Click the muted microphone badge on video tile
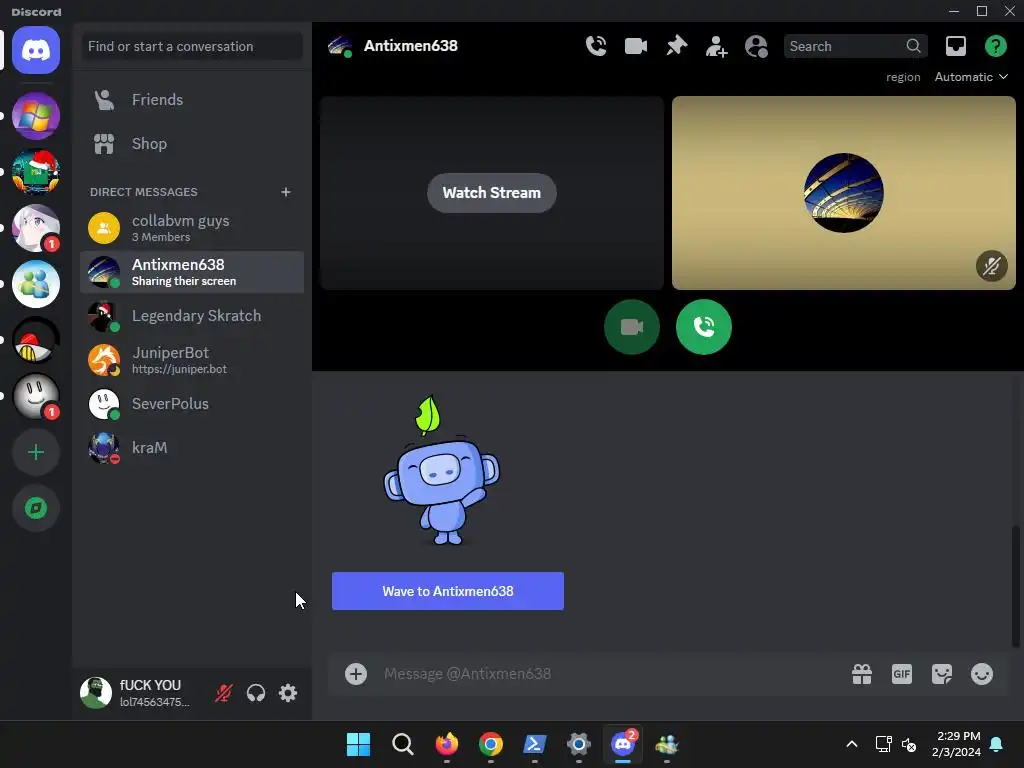 pos(991,266)
